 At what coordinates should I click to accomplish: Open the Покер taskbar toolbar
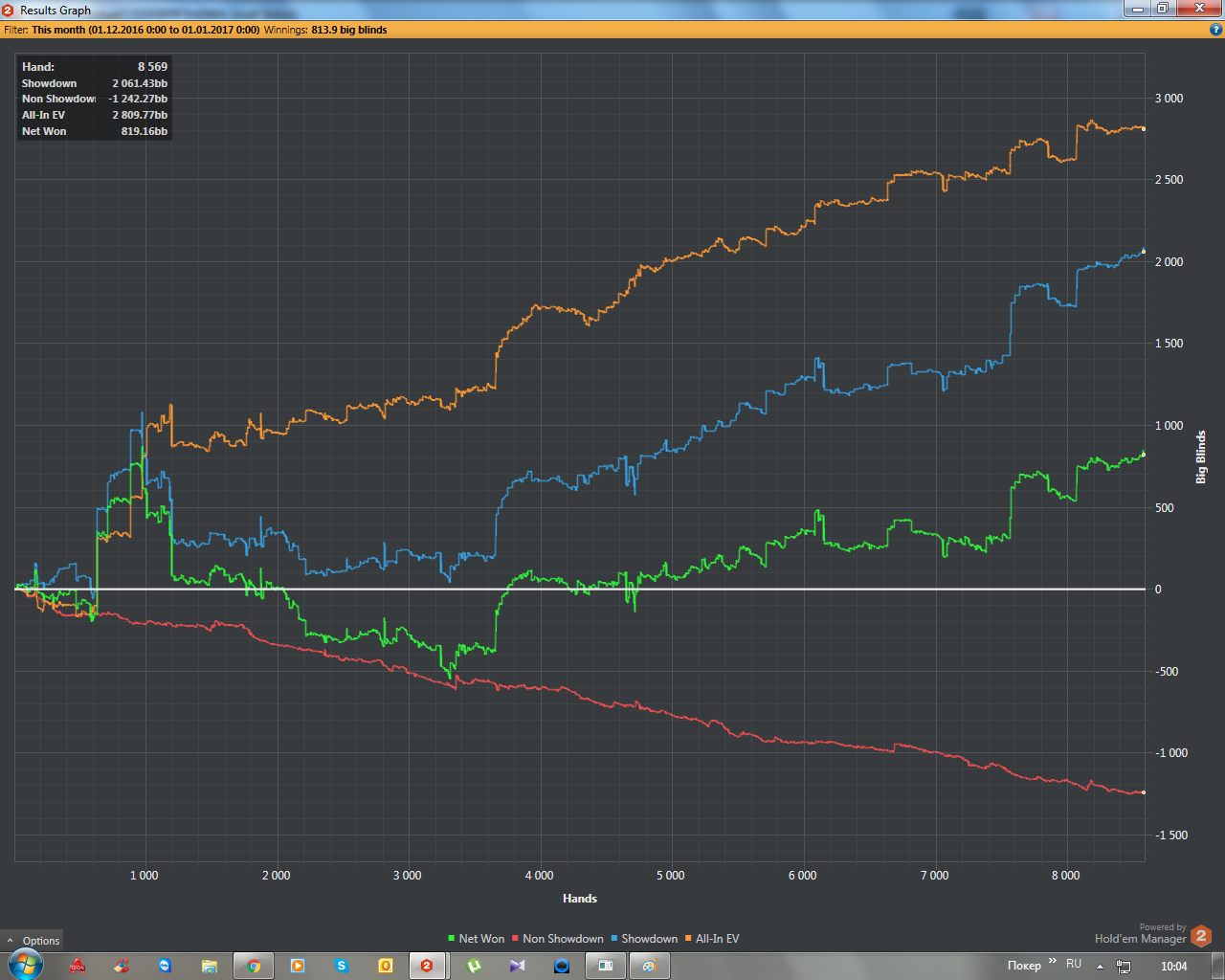(x=1024, y=965)
